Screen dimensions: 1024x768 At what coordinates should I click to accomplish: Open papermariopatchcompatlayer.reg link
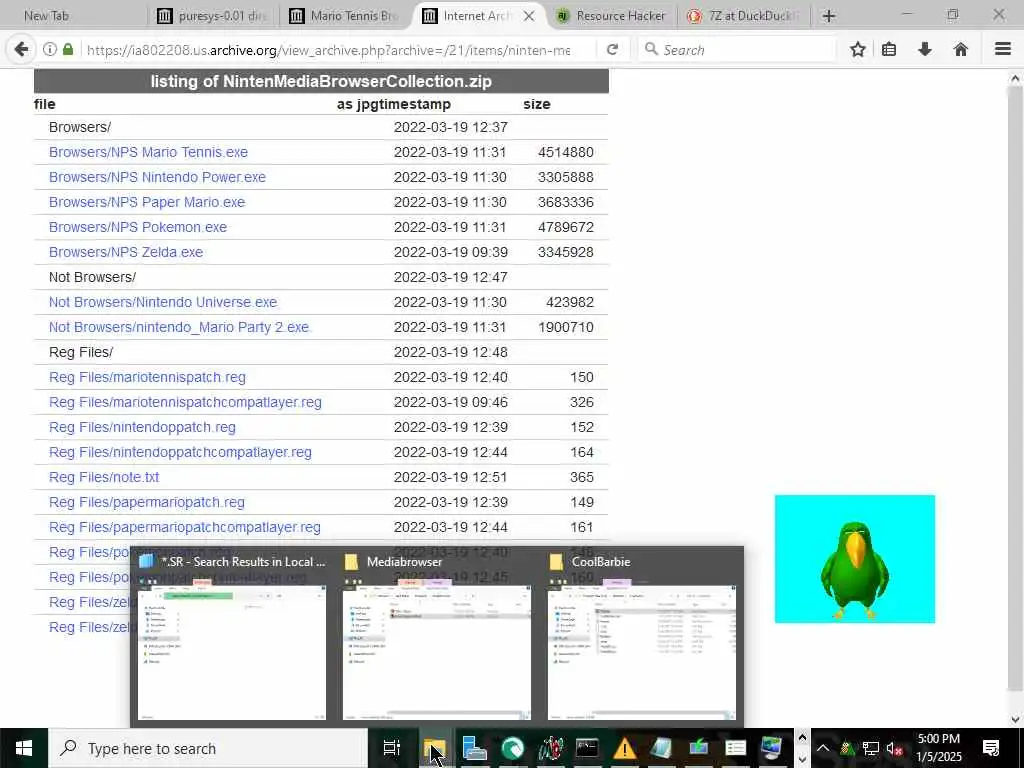tap(185, 527)
